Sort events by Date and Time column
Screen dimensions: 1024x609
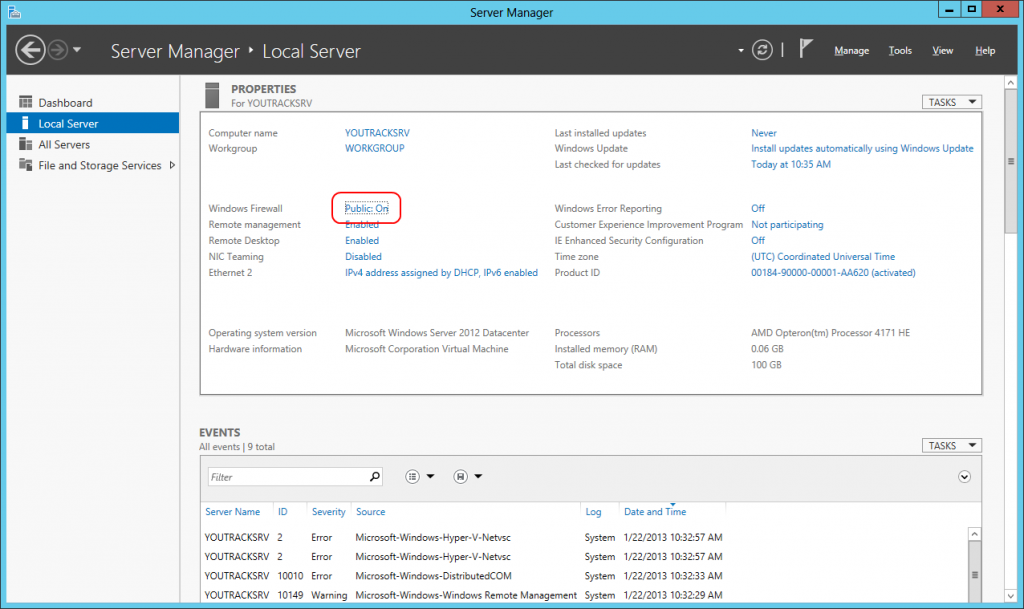pyautogui.click(x=655, y=512)
